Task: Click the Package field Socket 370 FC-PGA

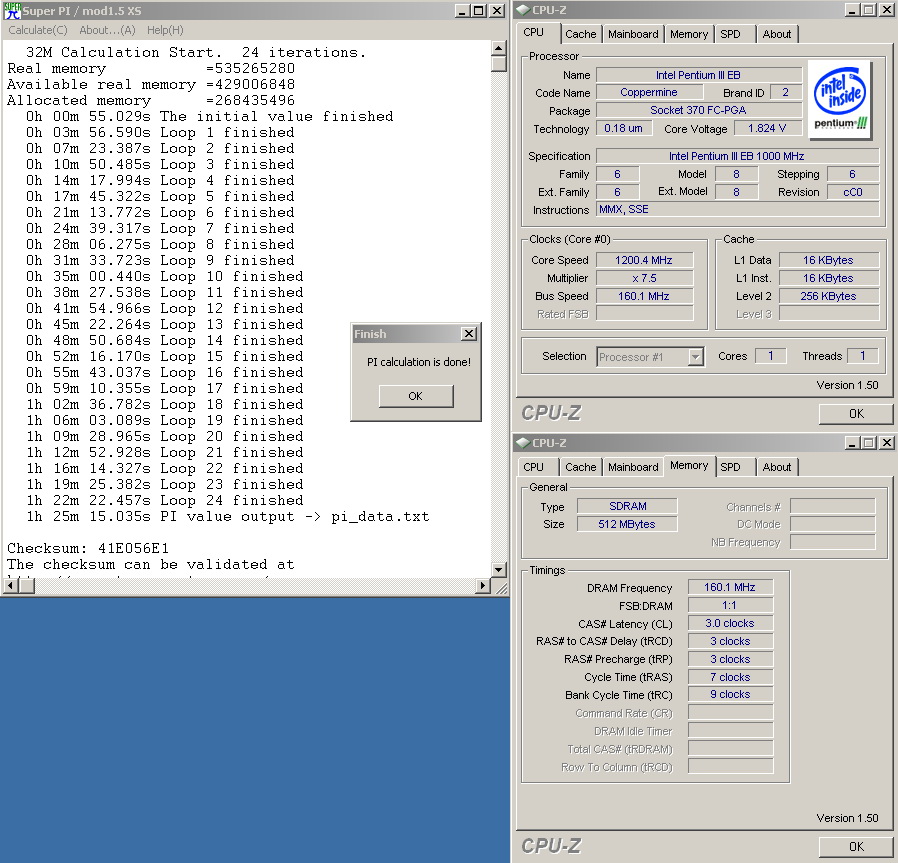Action: click(x=698, y=110)
